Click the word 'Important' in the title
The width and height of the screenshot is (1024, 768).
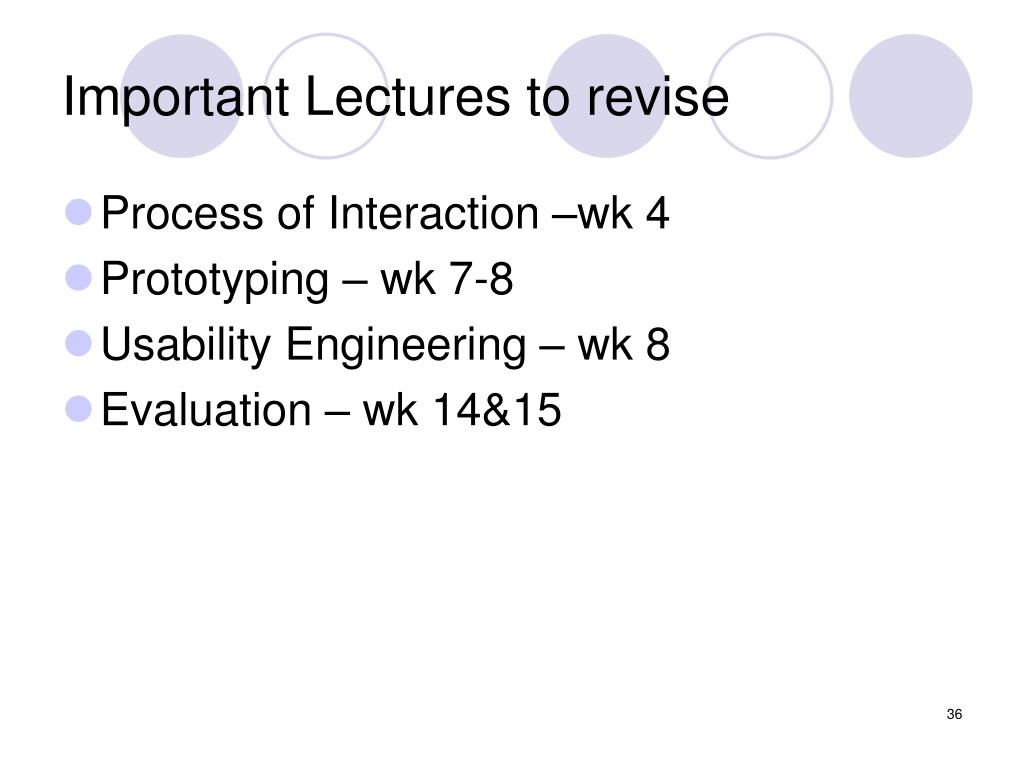click(x=176, y=99)
